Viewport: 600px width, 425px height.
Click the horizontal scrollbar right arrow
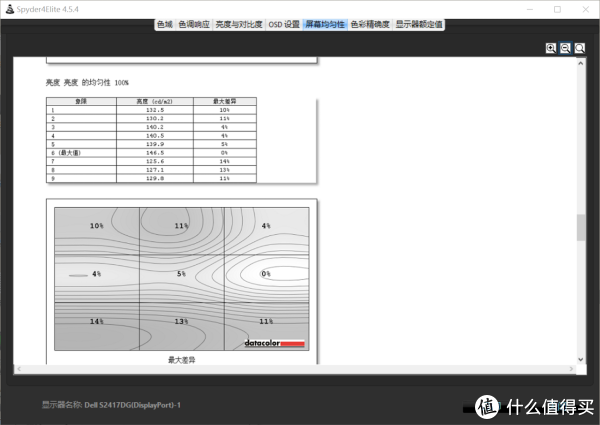571,369
